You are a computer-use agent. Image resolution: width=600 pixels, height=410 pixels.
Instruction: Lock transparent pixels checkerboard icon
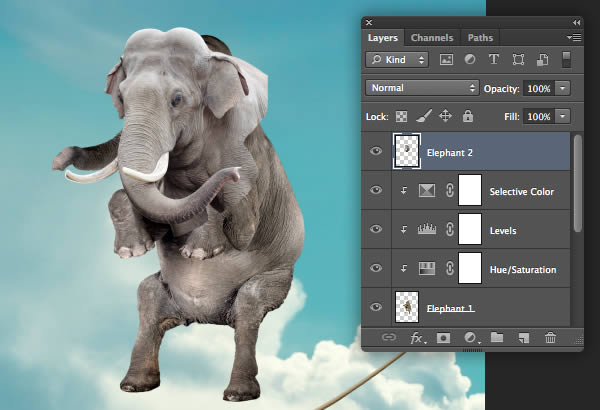[x=401, y=116]
